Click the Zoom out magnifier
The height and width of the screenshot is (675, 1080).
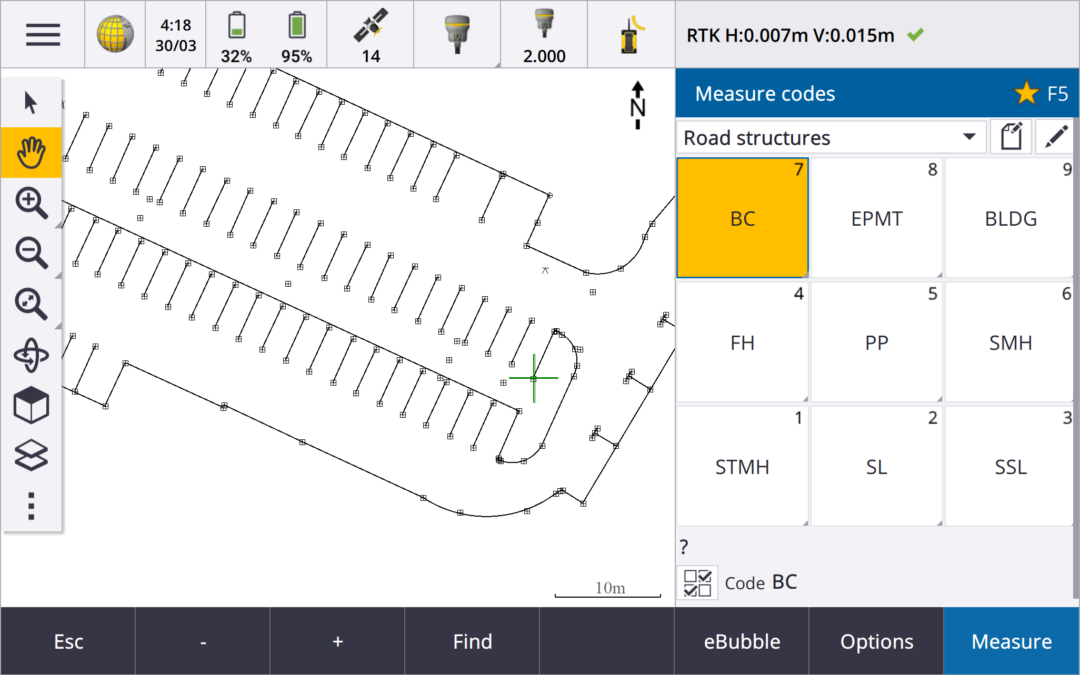pos(31,253)
